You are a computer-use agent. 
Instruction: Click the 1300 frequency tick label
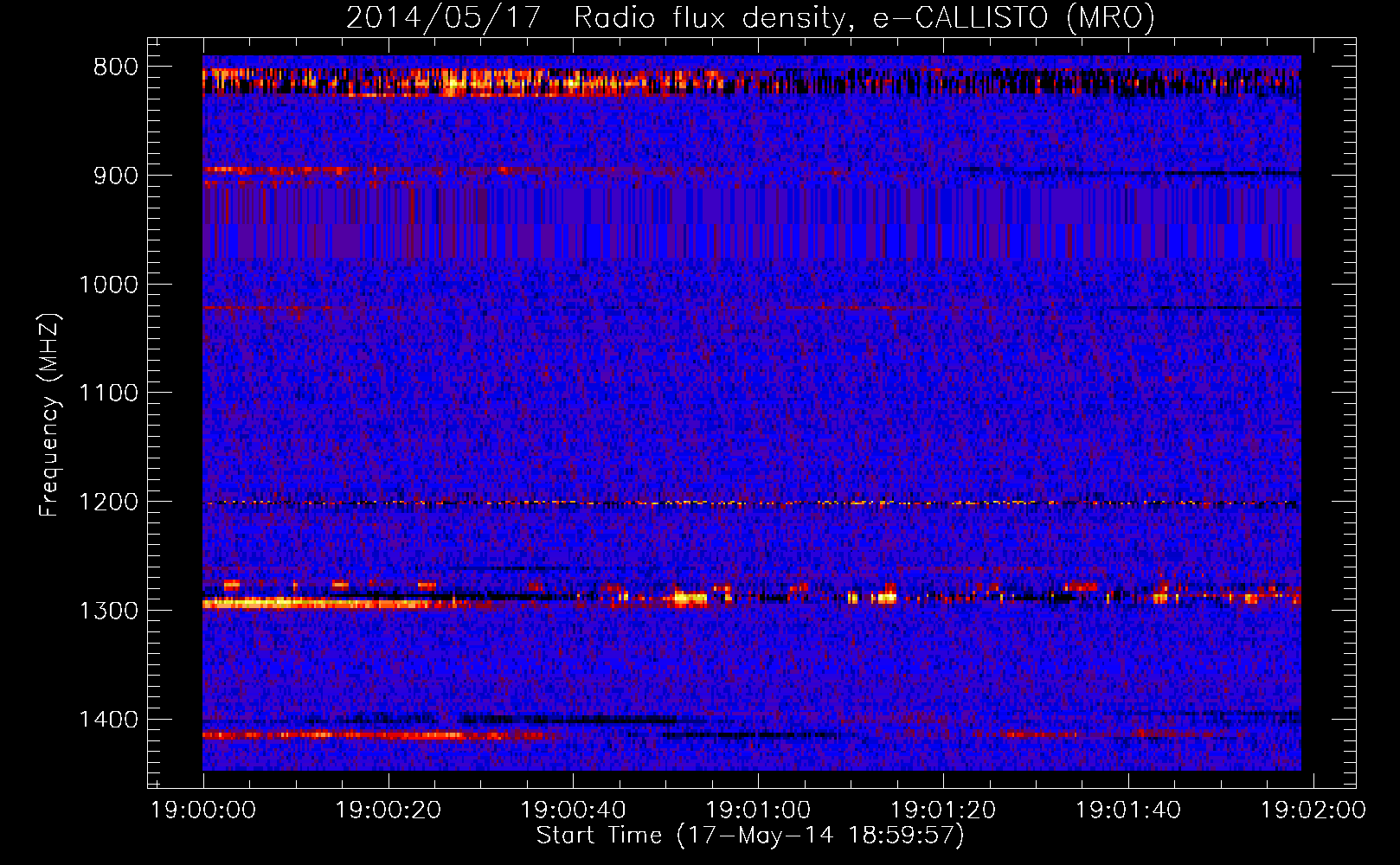(x=108, y=611)
